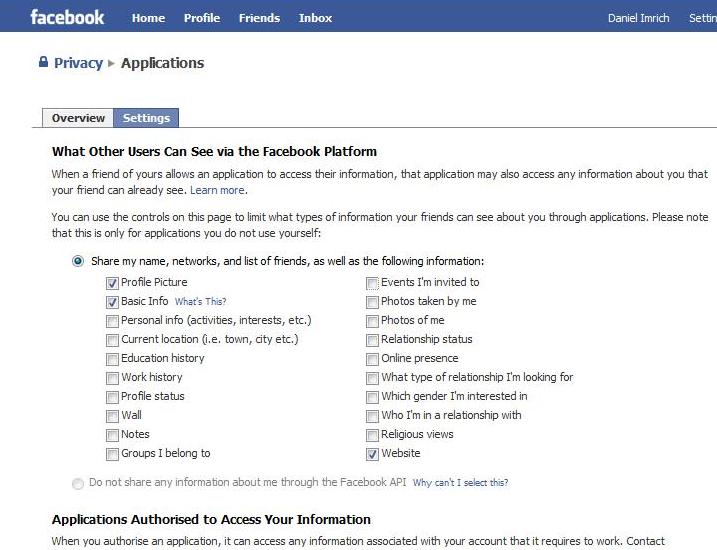Open the Inbox navigation item
Image resolution: width=717 pixels, height=550 pixels.
click(x=315, y=18)
